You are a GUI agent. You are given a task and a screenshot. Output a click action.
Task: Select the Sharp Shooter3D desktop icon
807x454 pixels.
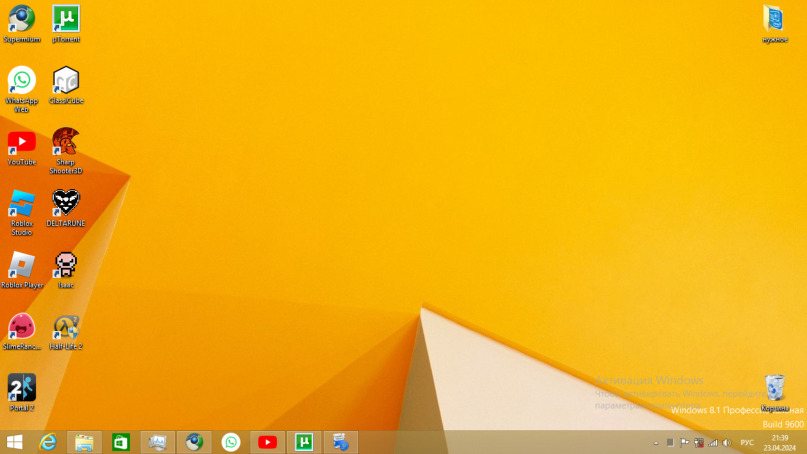click(x=66, y=151)
